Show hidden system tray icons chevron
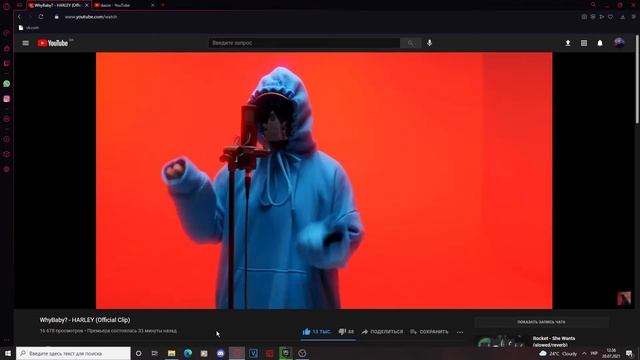 coord(584,353)
